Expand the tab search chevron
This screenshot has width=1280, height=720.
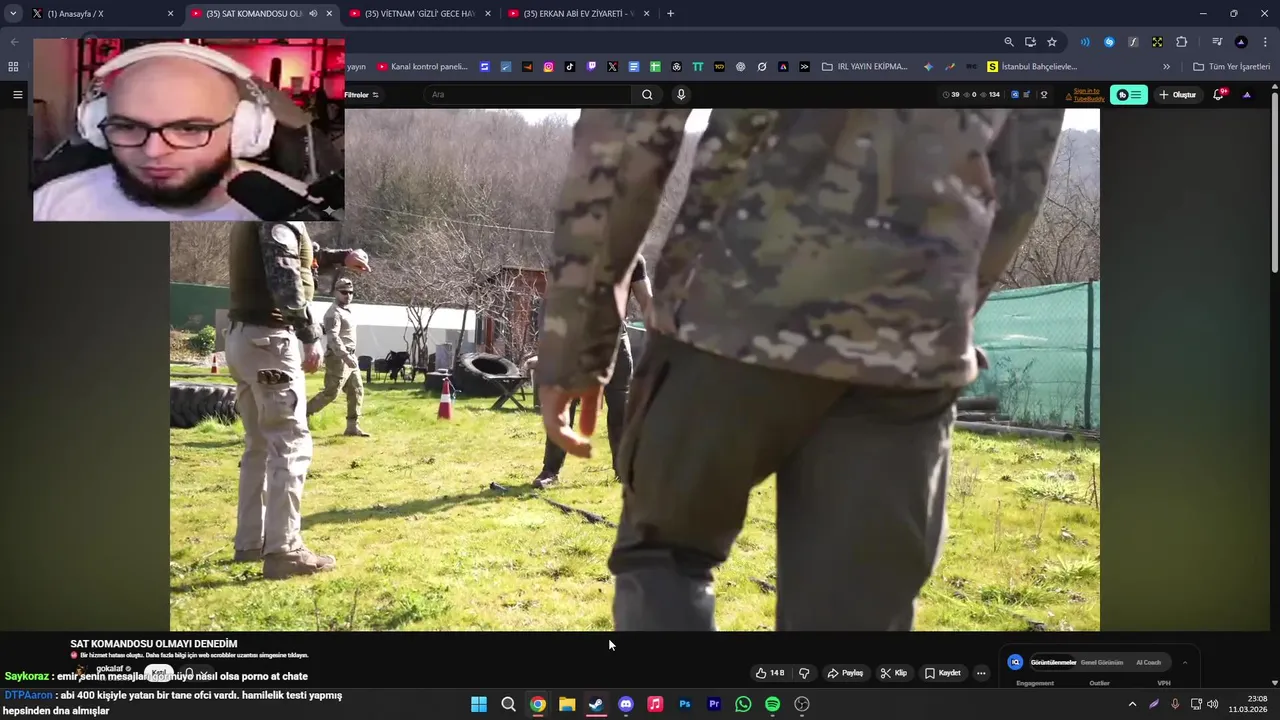(13, 14)
